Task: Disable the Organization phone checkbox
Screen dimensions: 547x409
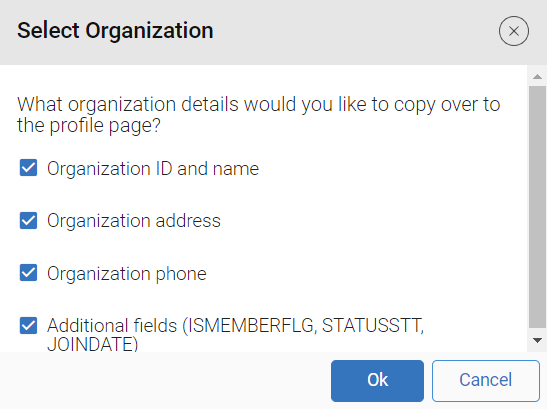Action: 28,273
